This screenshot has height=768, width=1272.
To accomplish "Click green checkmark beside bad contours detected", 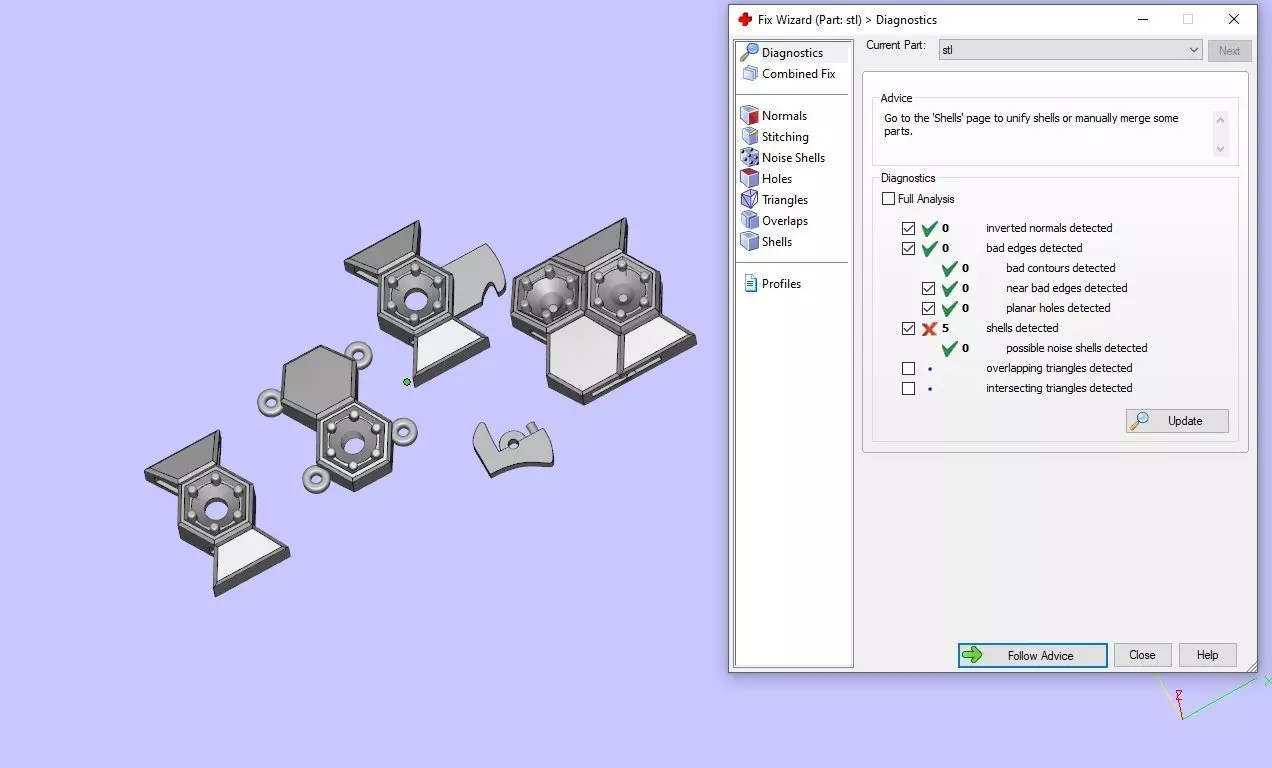I will pos(949,268).
